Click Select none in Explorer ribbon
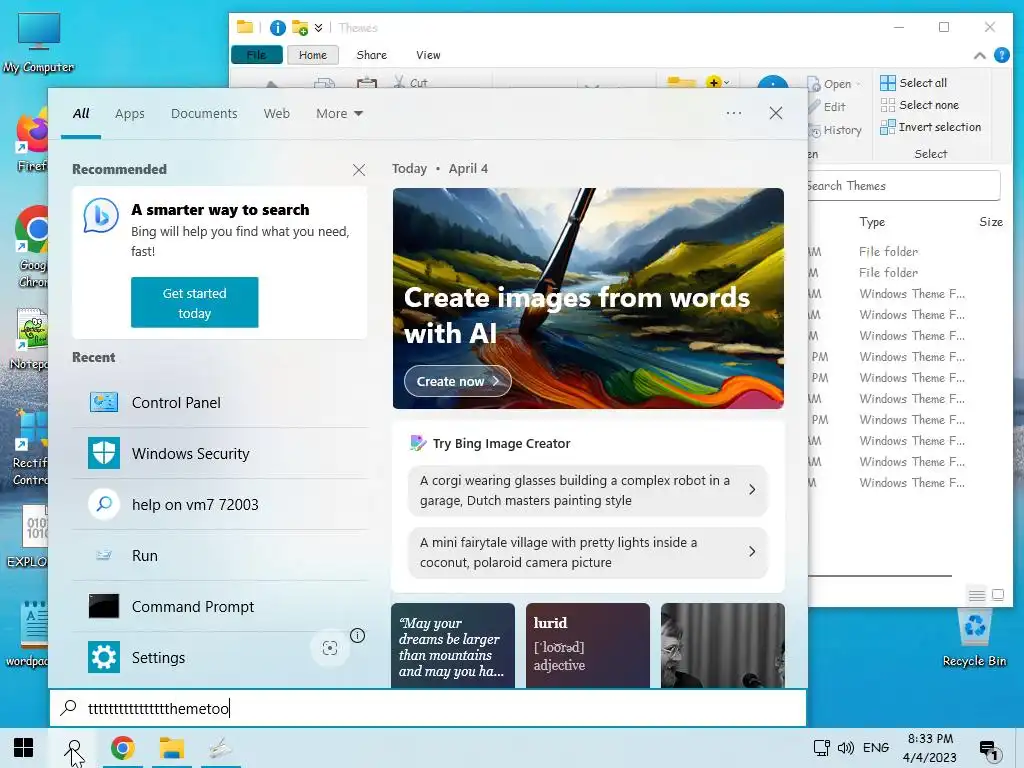This screenshot has width=1024, height=768. pos(920,105)
